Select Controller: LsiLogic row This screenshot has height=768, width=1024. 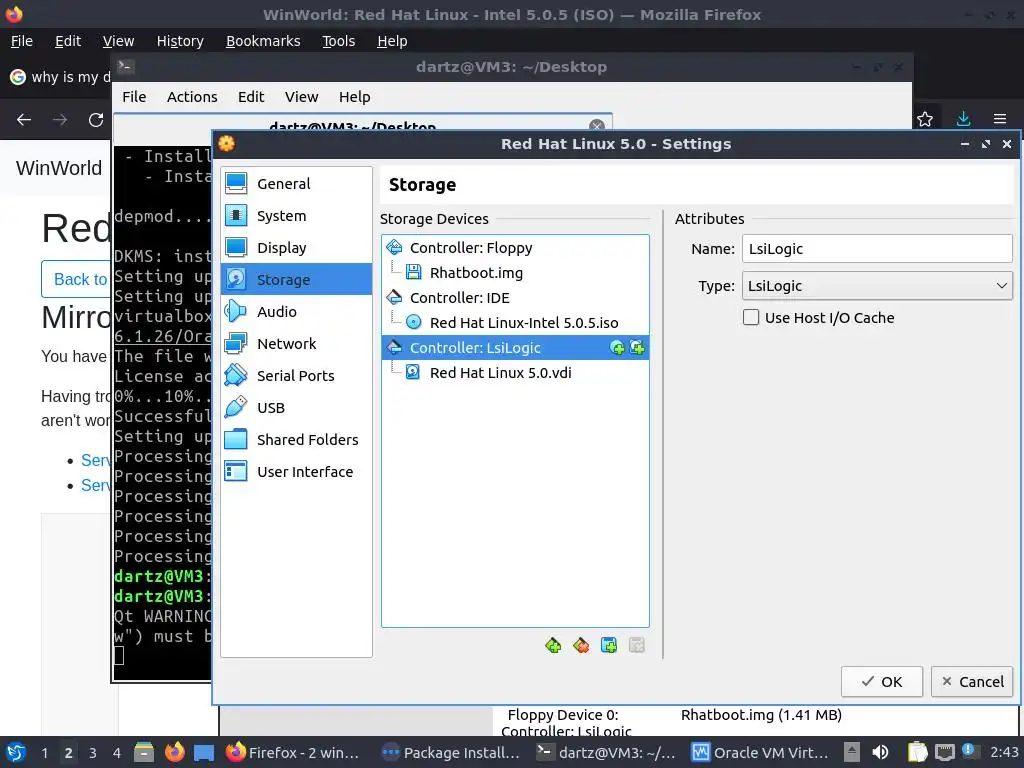(515, 348)
